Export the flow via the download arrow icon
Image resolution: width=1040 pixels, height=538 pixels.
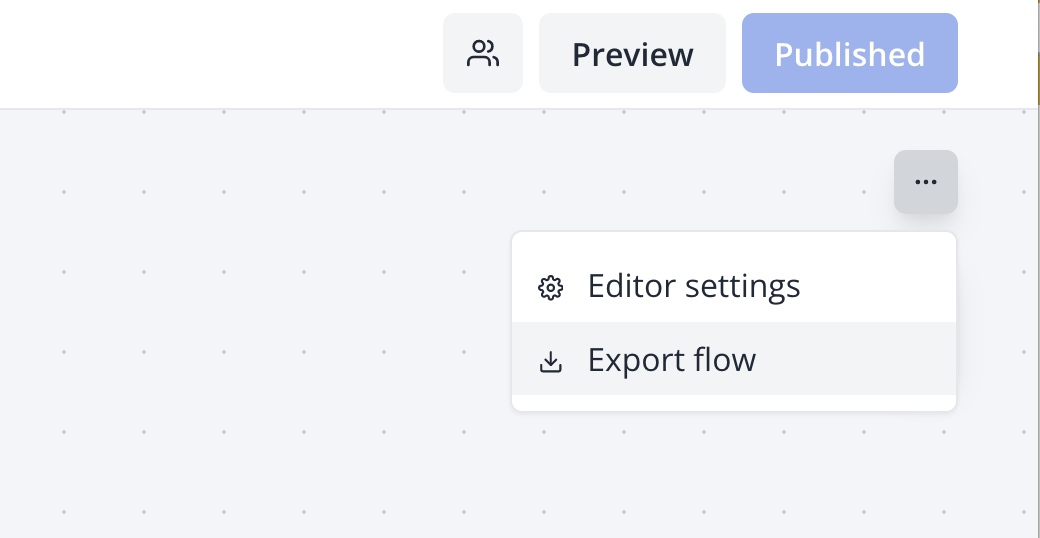tap(550, 360)
